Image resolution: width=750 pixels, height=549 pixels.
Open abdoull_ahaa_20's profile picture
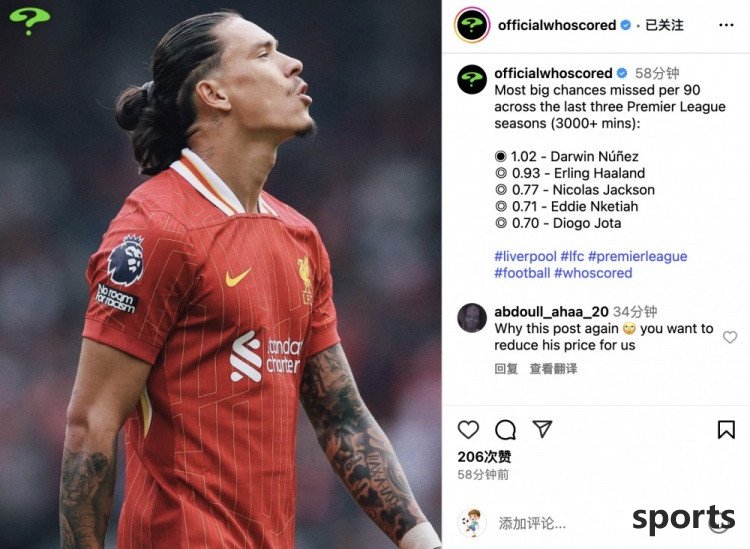(472, 318)
